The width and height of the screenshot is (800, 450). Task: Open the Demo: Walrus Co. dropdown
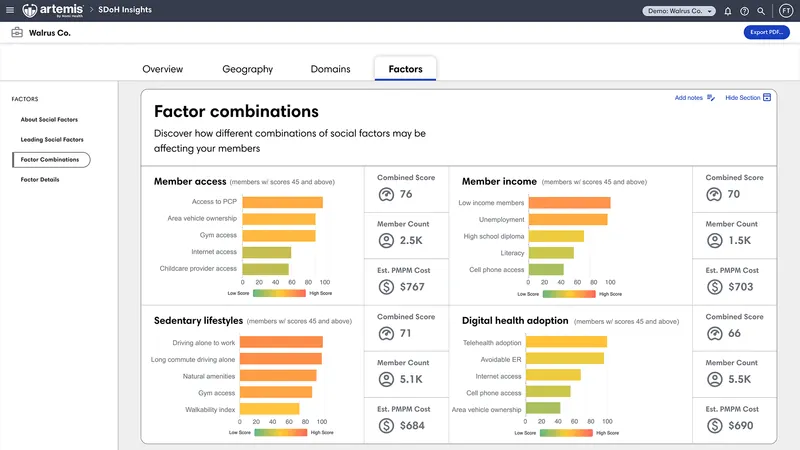[x=679, y=11]
